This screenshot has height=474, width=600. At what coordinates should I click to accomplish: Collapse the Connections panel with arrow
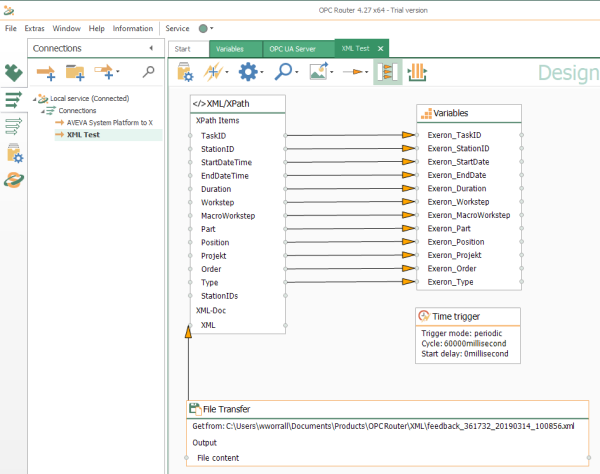coord(151,48)
